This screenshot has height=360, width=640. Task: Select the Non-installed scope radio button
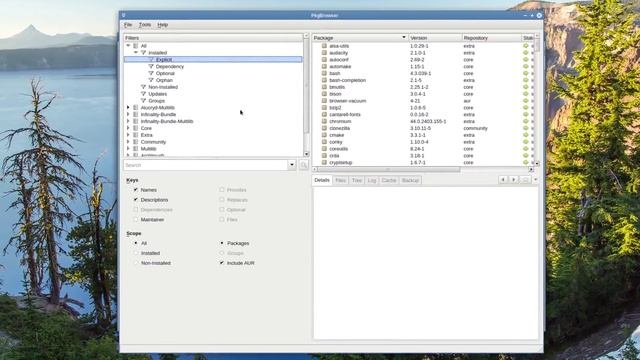pyautogui.click(x=136, y=263)
